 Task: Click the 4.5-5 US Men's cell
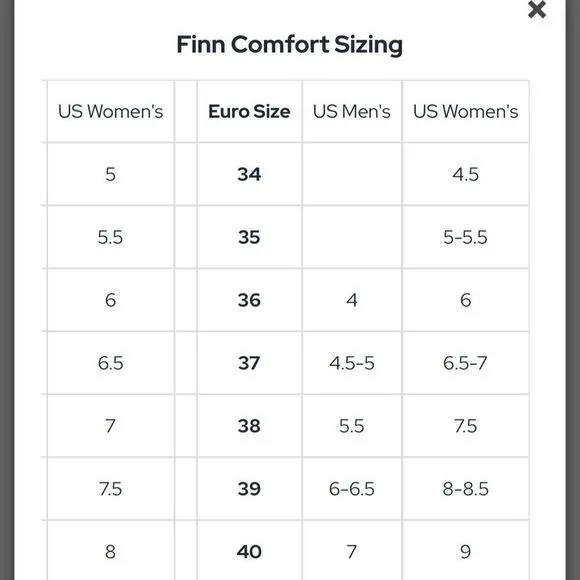[x=352, y=363]
